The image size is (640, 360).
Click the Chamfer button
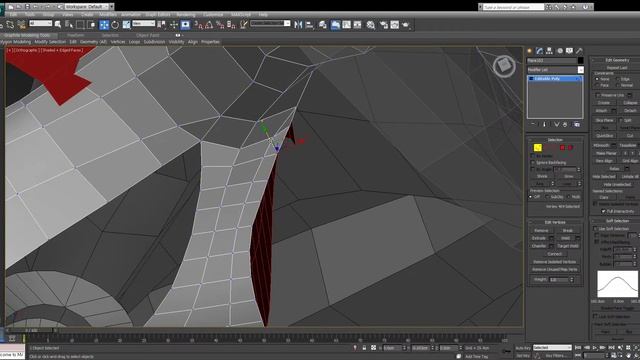(x=539, y=246)
